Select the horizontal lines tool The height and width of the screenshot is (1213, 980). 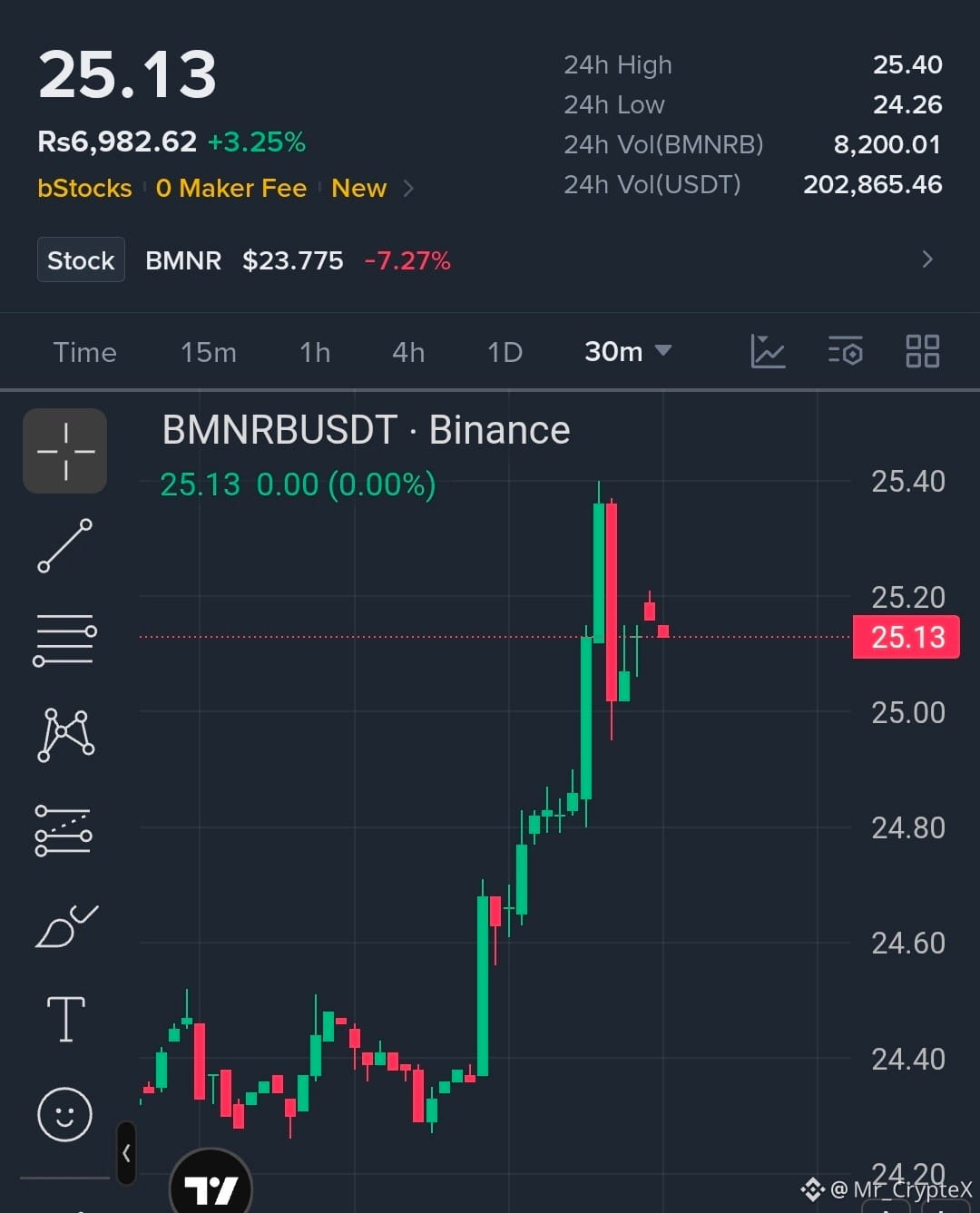64,640
